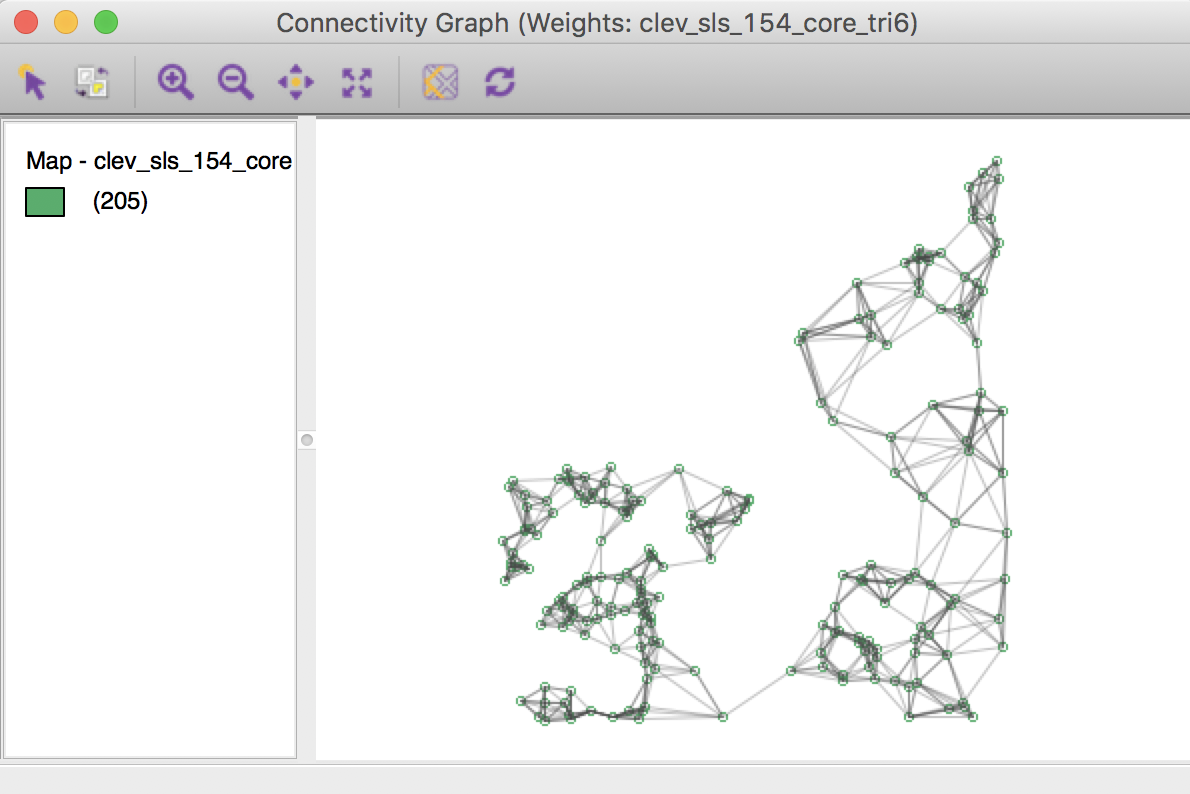Screen dimensions: 1190x794
Task: Minimize the Connectivity Graph window
Action: [66, 22]
